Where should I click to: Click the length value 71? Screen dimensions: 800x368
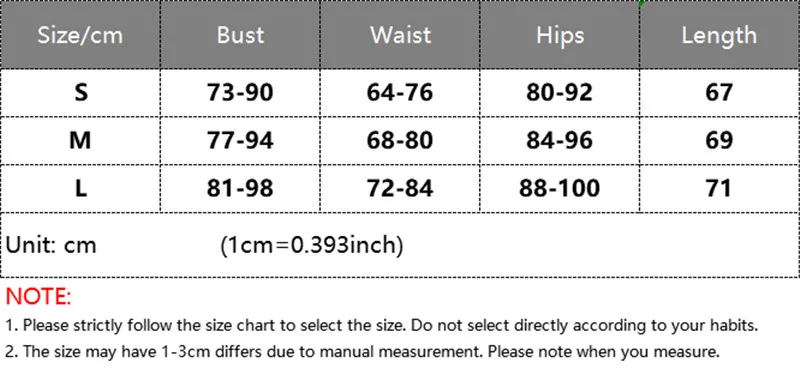pos(719,188)
